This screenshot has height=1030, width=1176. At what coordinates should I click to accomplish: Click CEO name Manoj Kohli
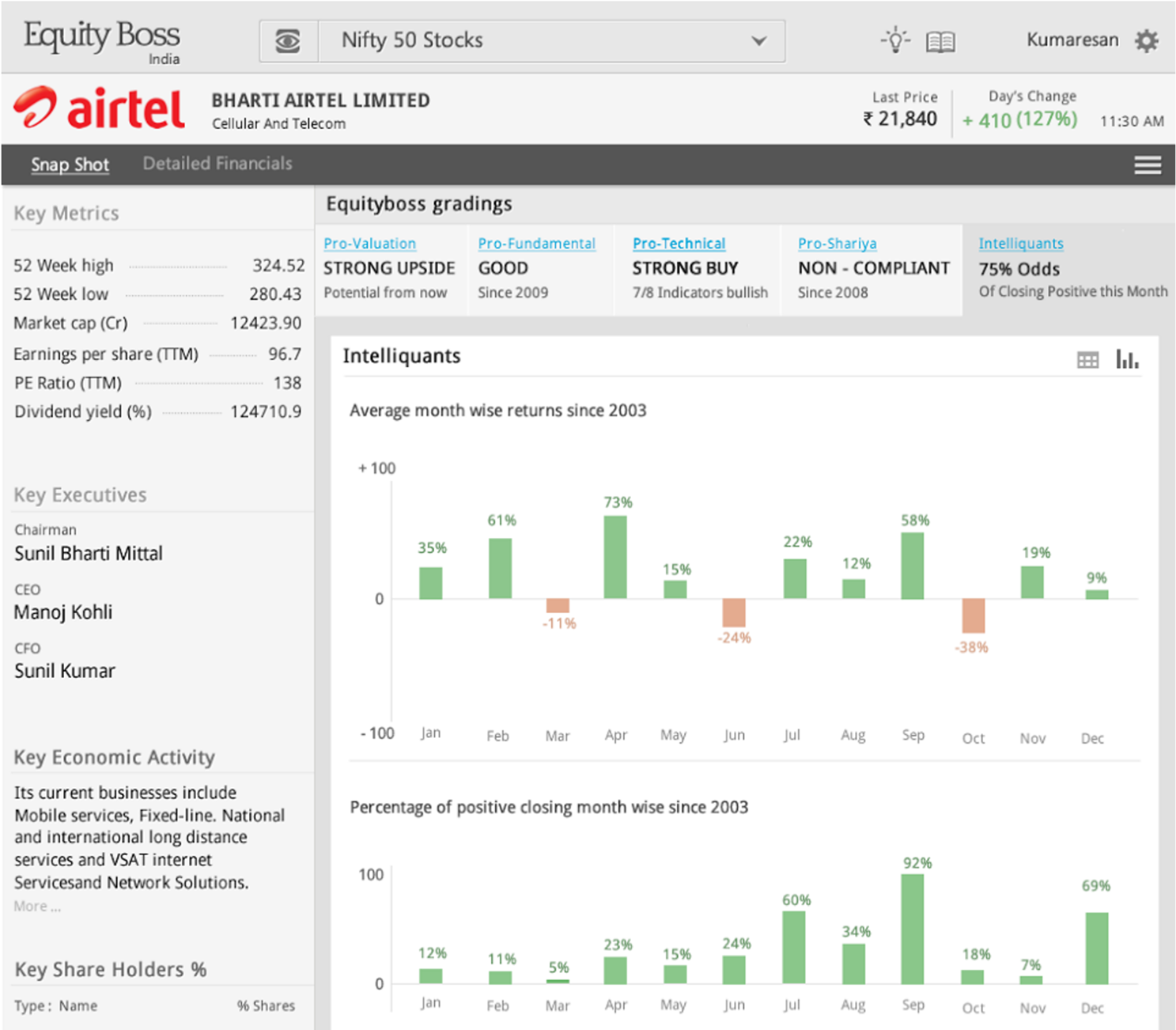tap(63, 612)
